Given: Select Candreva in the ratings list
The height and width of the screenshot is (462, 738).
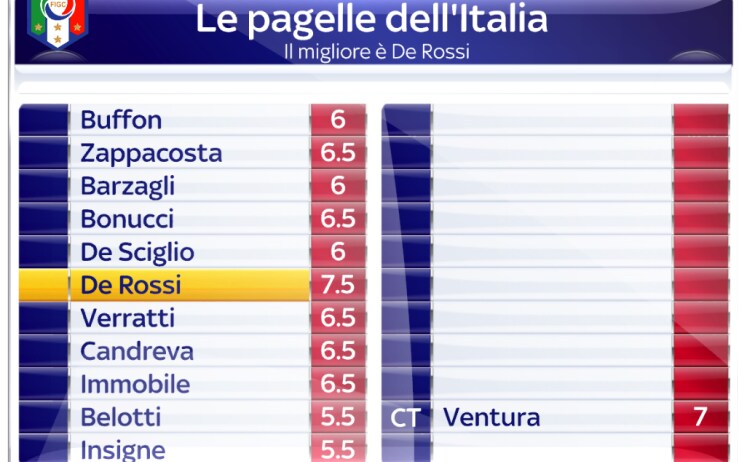Looking at the screenshot, I should pyautogui.click(x=137, y=351).
